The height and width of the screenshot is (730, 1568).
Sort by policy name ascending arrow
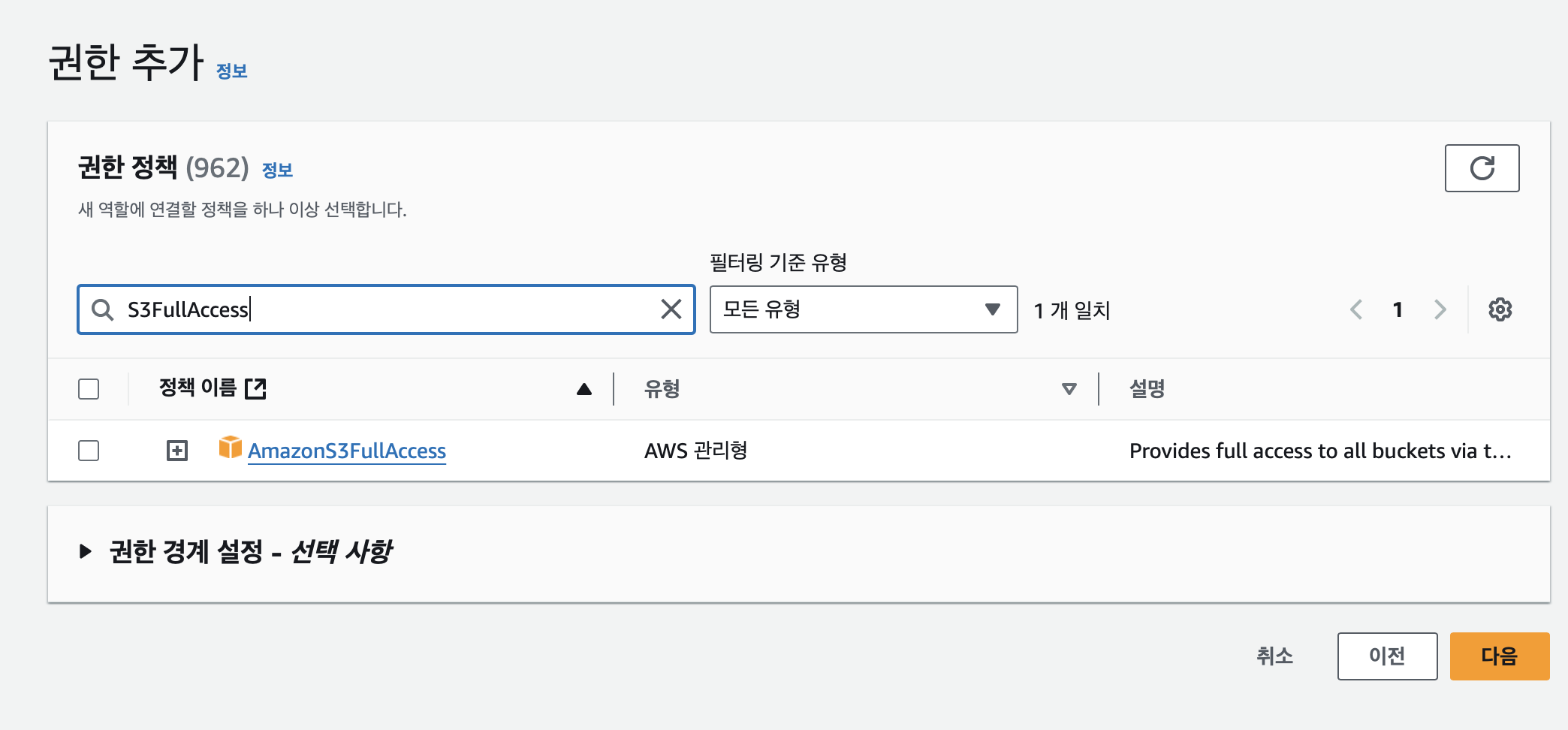coord(584,389)
